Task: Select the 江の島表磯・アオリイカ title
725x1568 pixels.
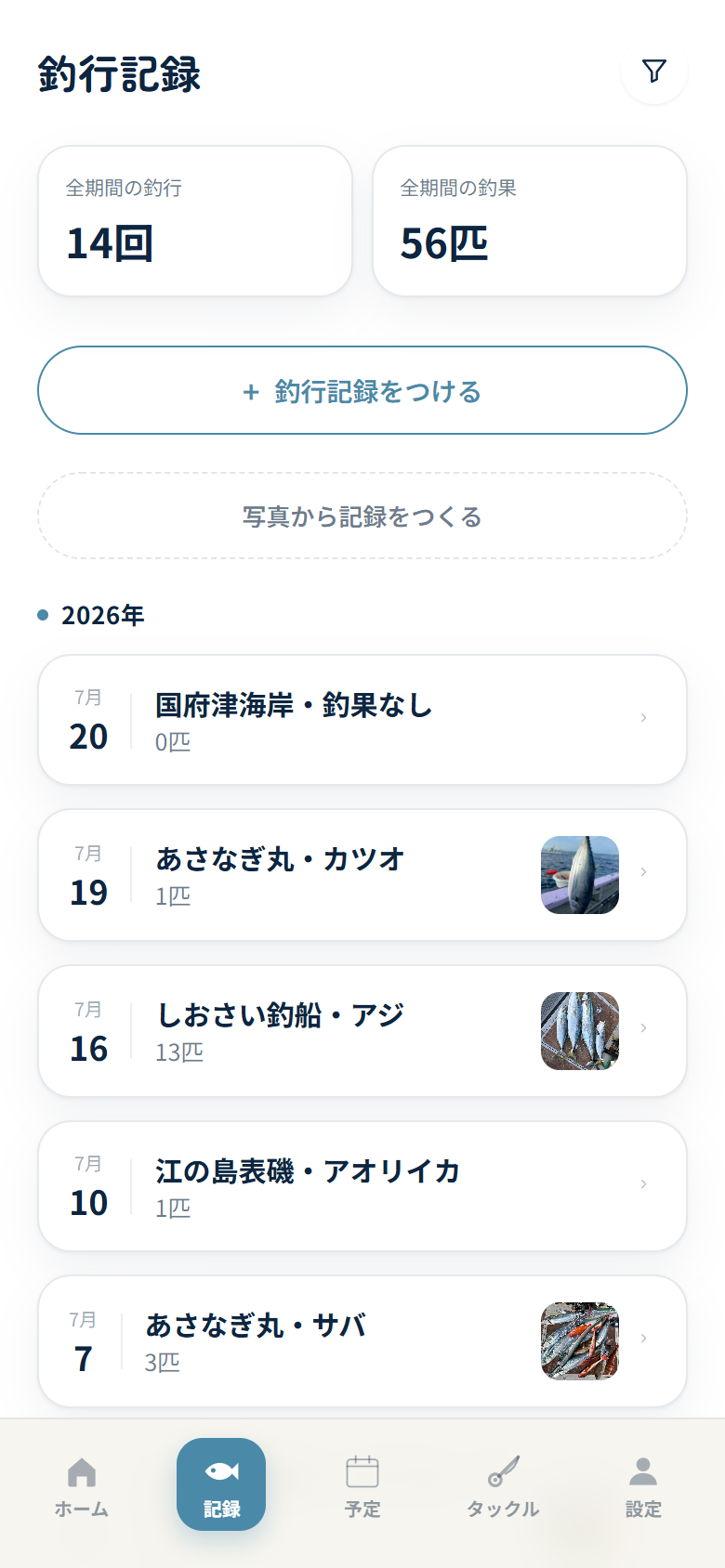Action: [x=308, y=1171]
